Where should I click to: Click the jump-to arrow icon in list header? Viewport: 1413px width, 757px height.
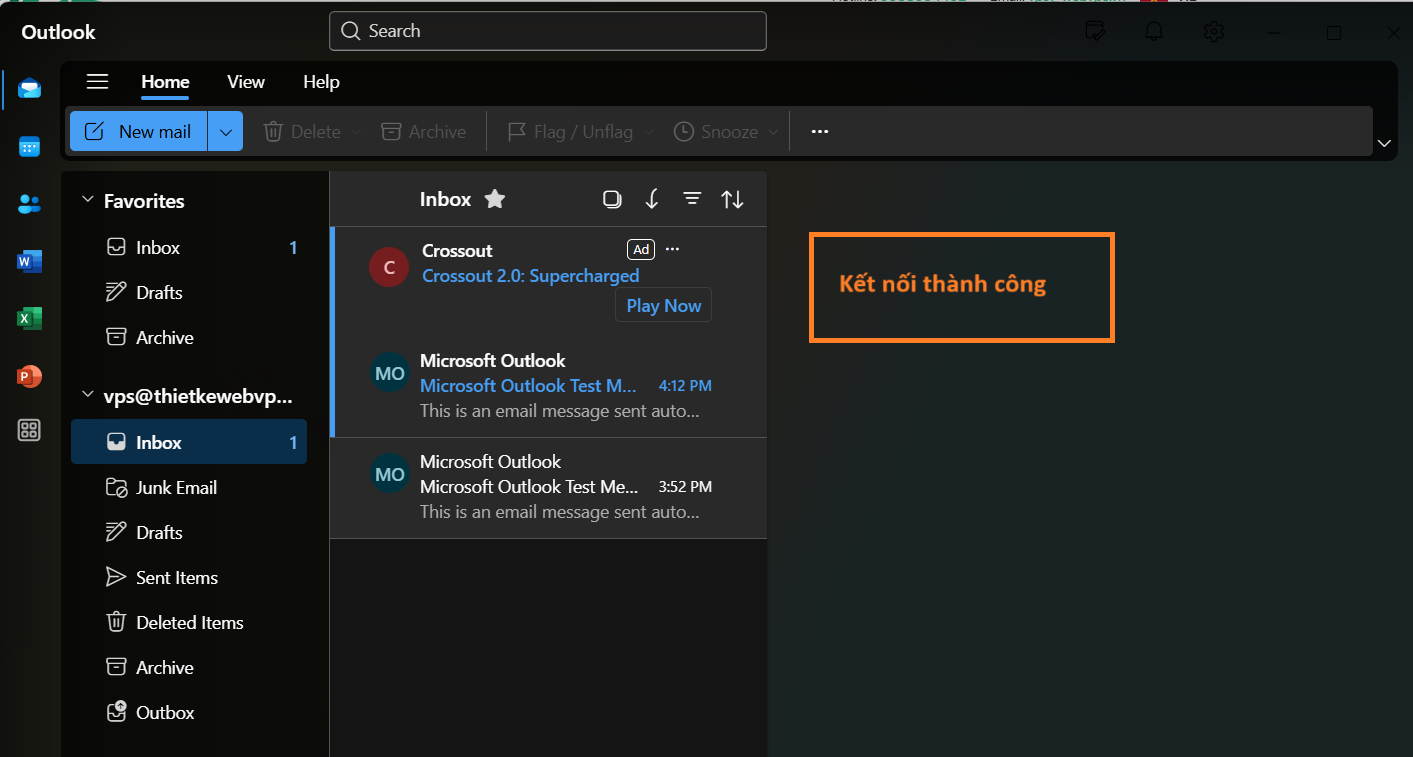(x=652, y=199)
